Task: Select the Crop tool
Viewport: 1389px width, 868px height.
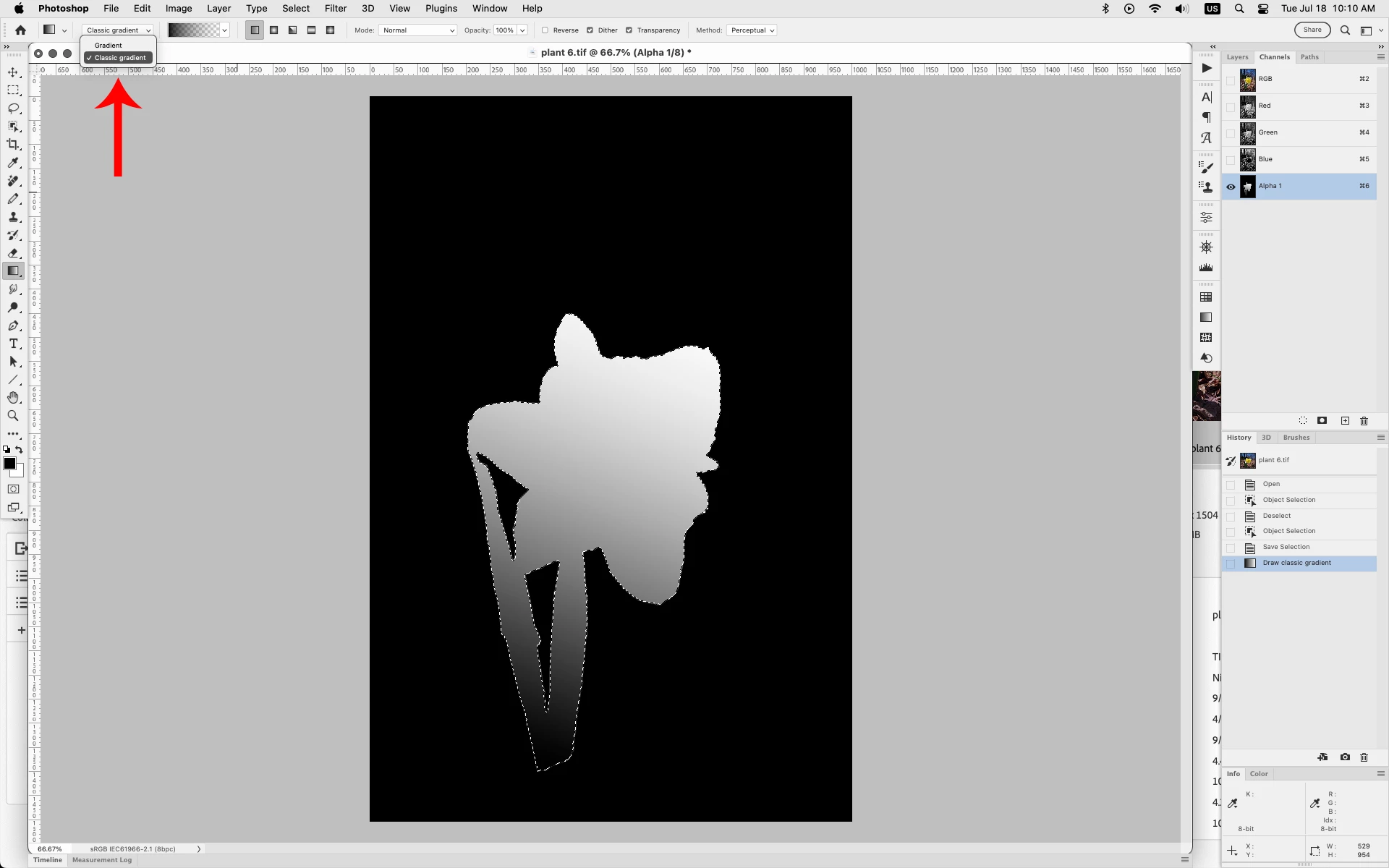Action: click(x=13, y=145)
